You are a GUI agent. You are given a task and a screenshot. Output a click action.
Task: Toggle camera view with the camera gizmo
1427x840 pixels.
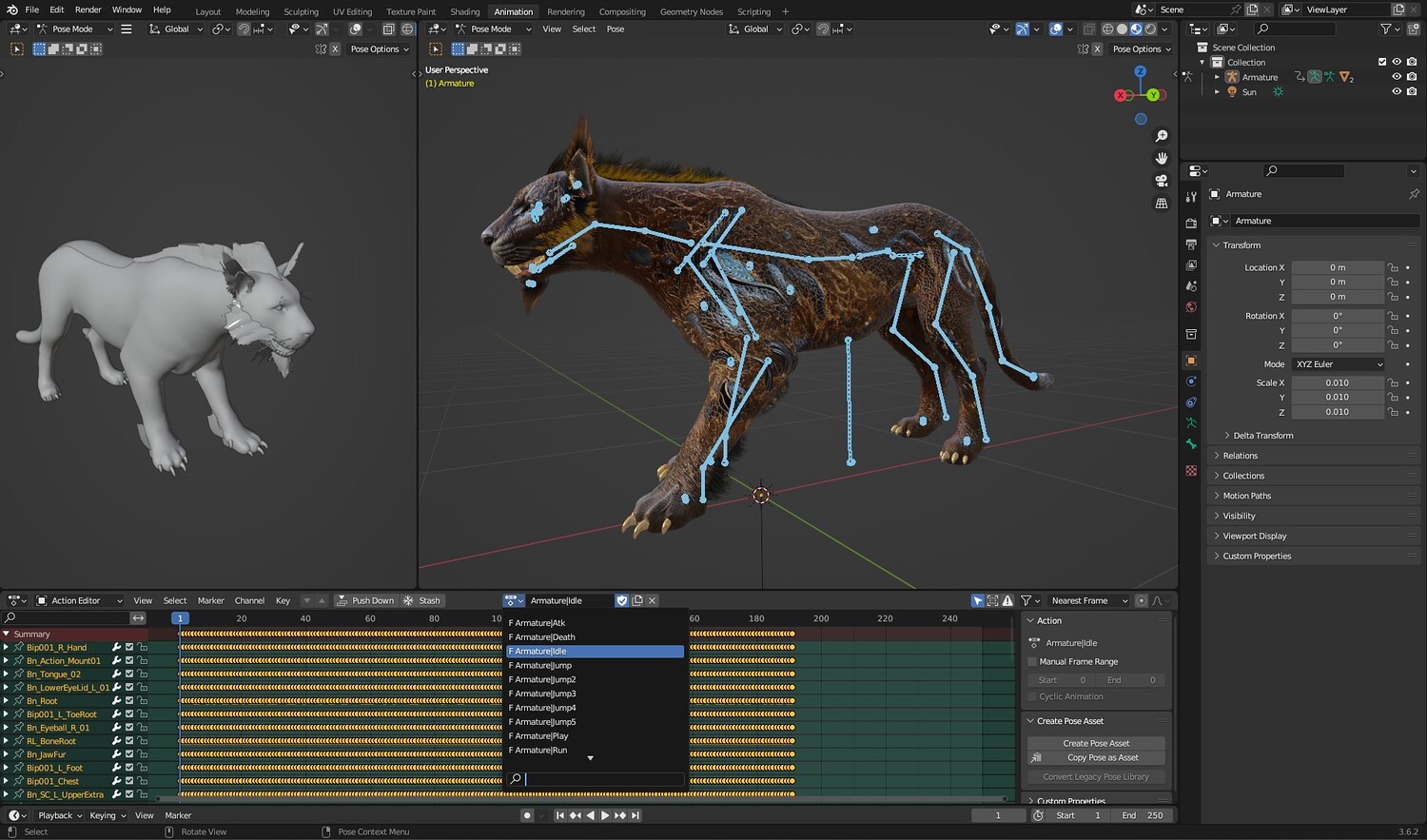(x=1162, y=181)
